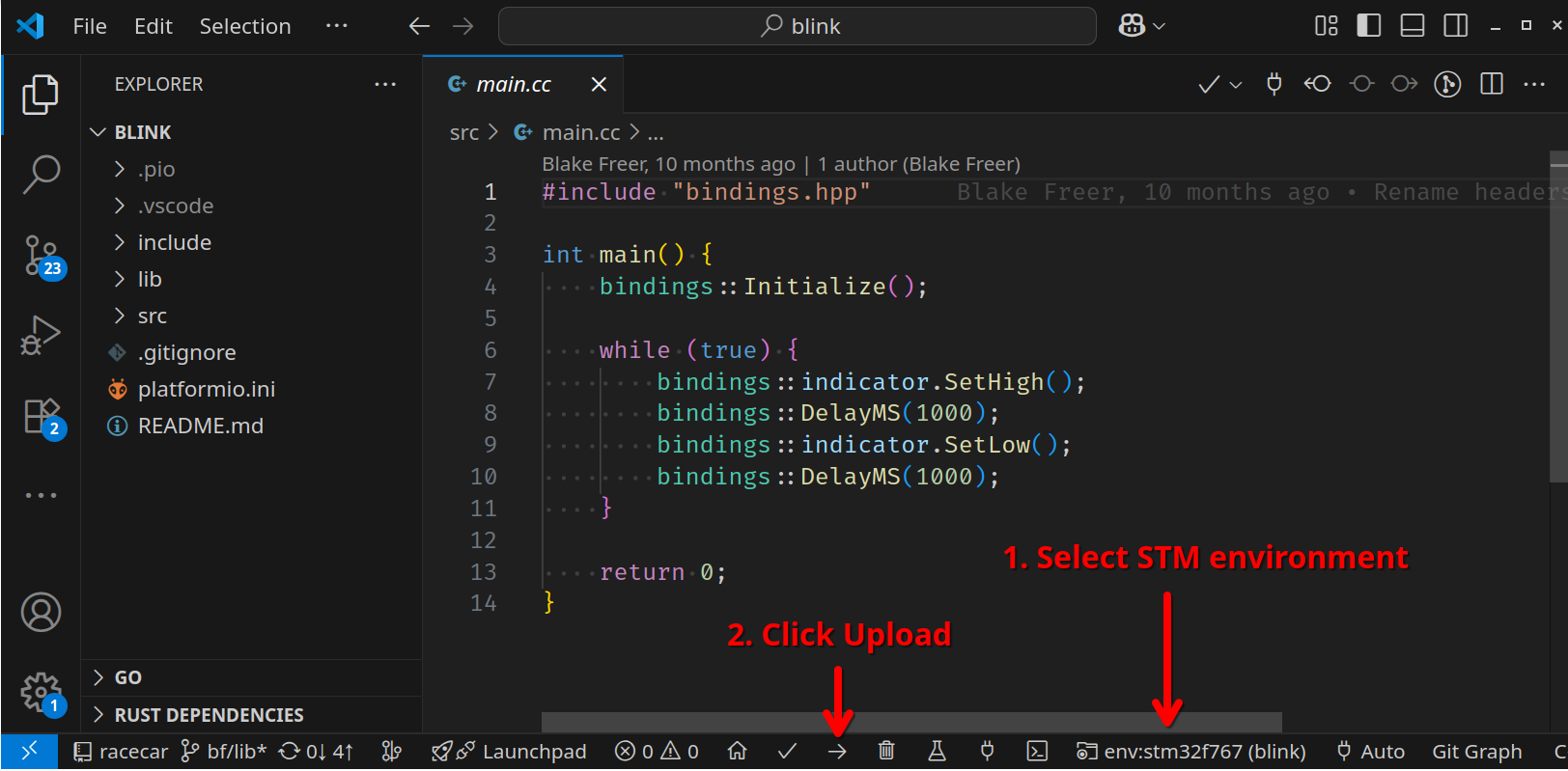Expand the src folder
This screenshot has height=771, width=1568.
pos(152,317)
